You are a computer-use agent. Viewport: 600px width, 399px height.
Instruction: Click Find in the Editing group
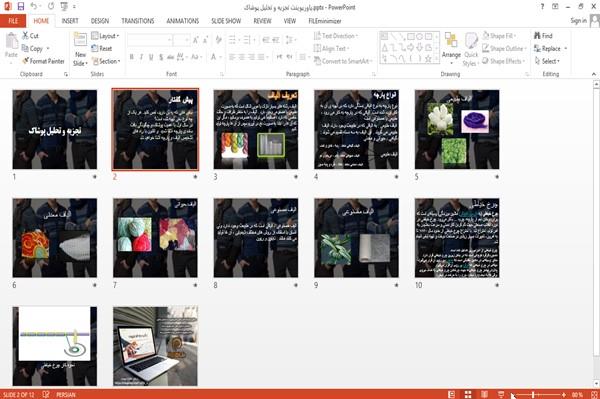tap(543, 36)
